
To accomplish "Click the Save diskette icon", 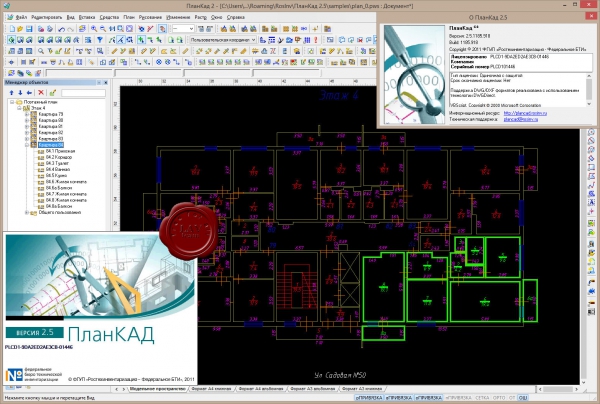I will pos(29,29).
